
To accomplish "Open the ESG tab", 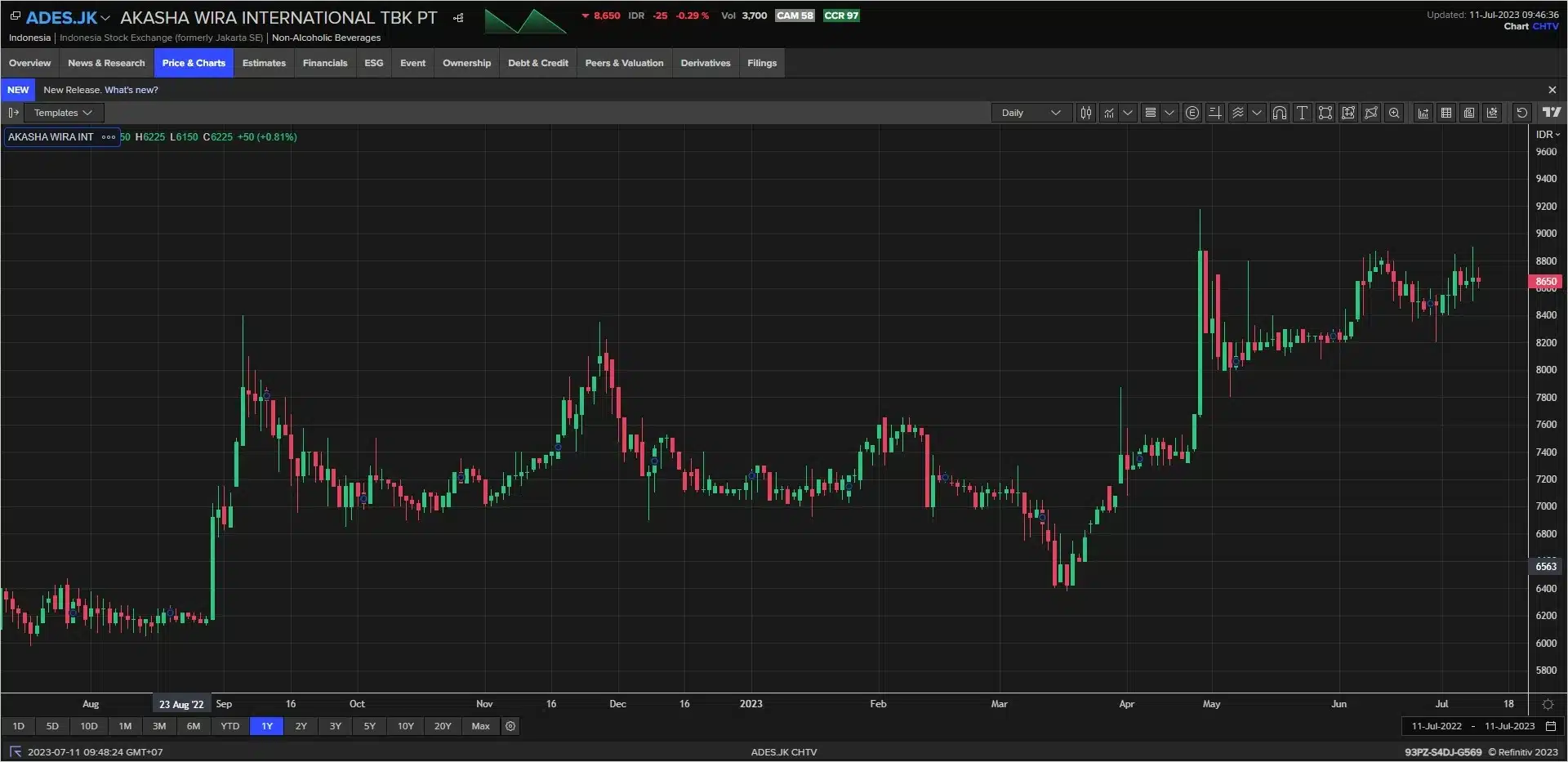I will pyautogui.click(x=373, y=63).
